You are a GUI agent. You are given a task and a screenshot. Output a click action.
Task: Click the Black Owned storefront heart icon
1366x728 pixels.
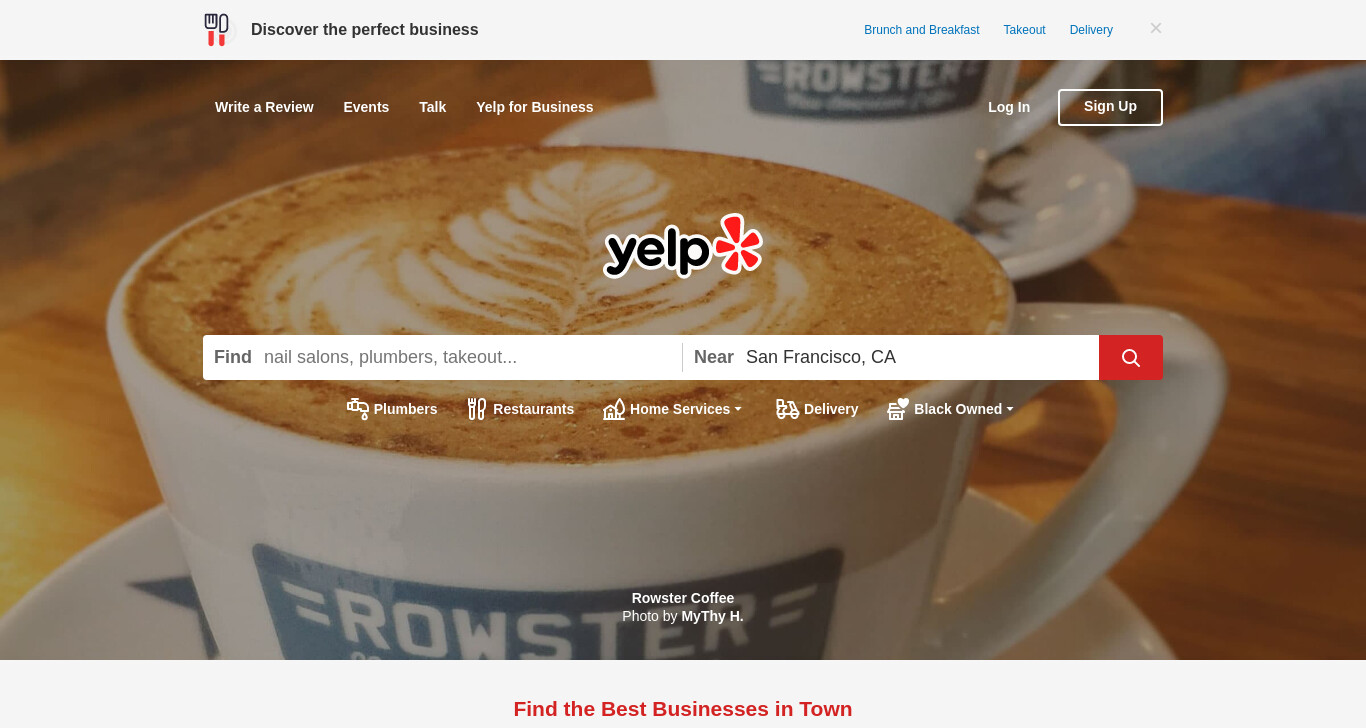pos(898,409)
